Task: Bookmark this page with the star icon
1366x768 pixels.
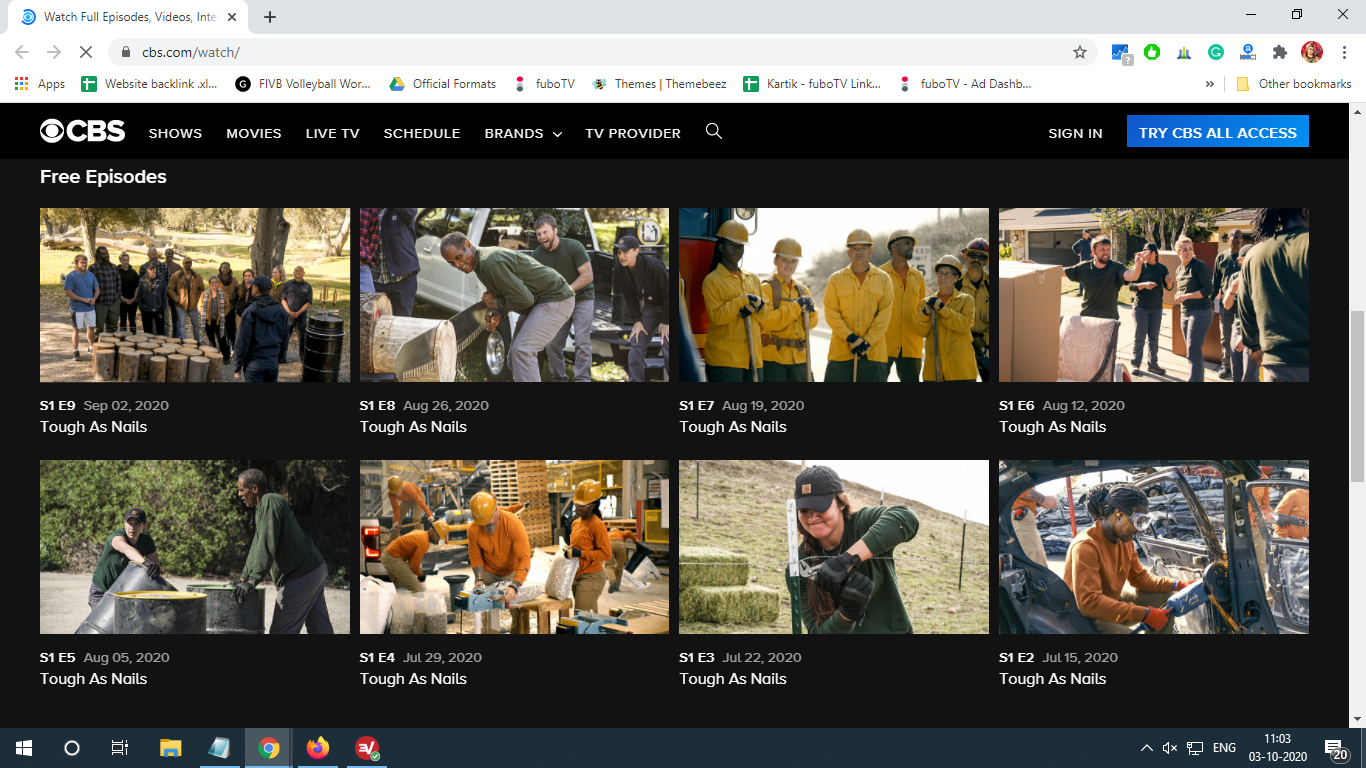Action: coord(1080,52)
